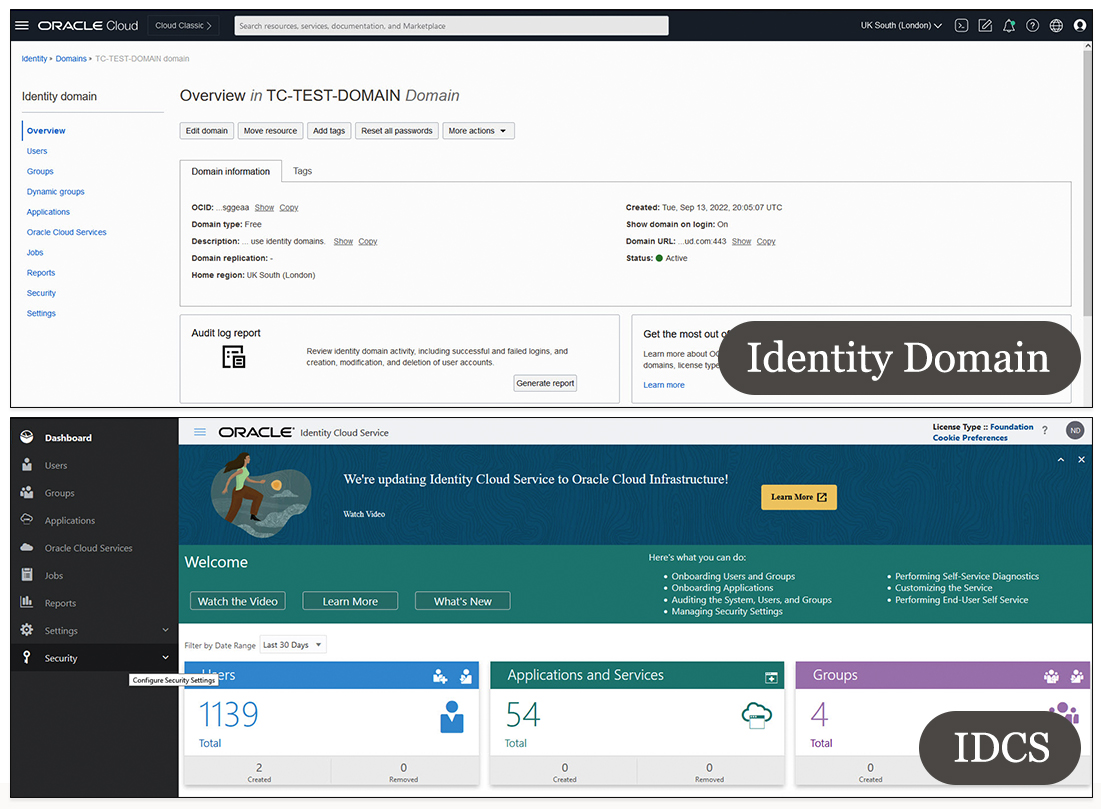Open the Oracle Cloud hamburger navigation menu

(x=22, y=25)
